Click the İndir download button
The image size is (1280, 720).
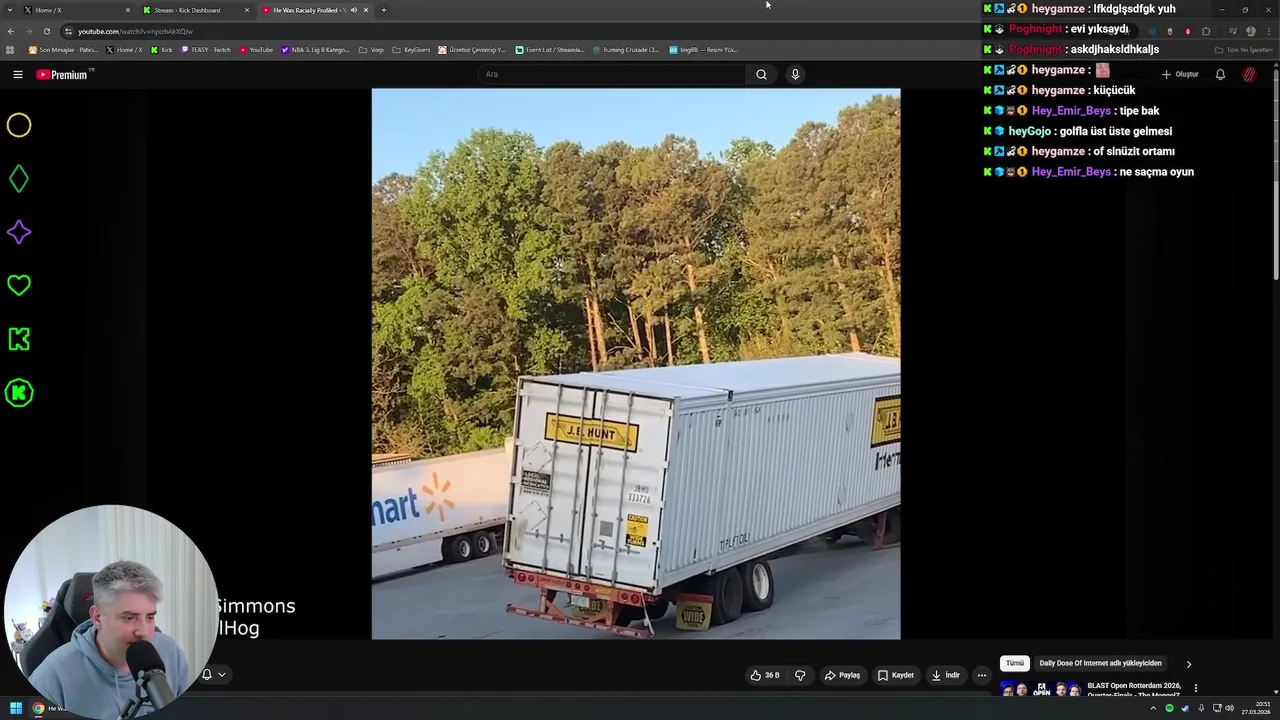[x=945, y=675]
